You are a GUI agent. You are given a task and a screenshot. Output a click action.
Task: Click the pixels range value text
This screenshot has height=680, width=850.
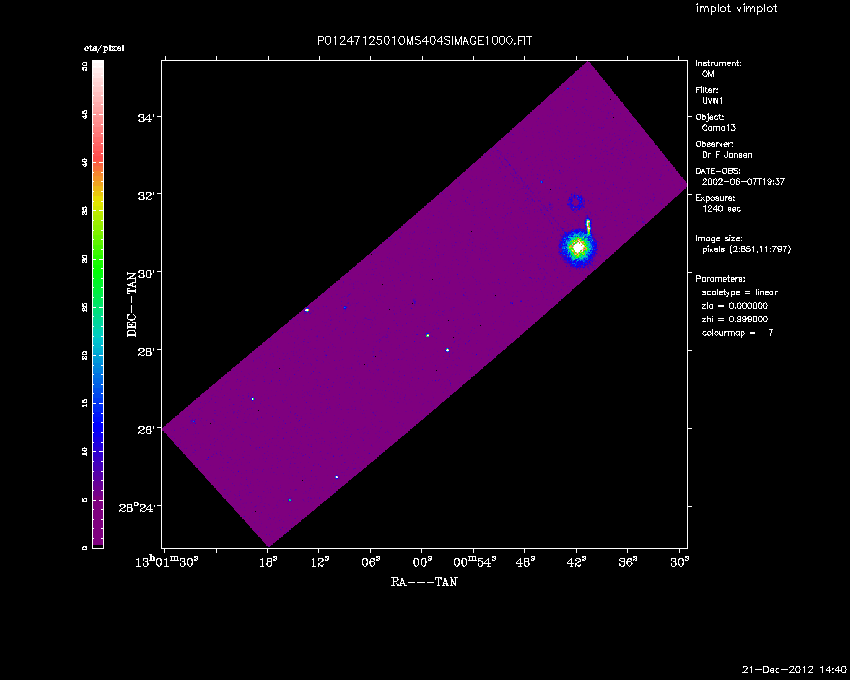[x=746, y=249]
